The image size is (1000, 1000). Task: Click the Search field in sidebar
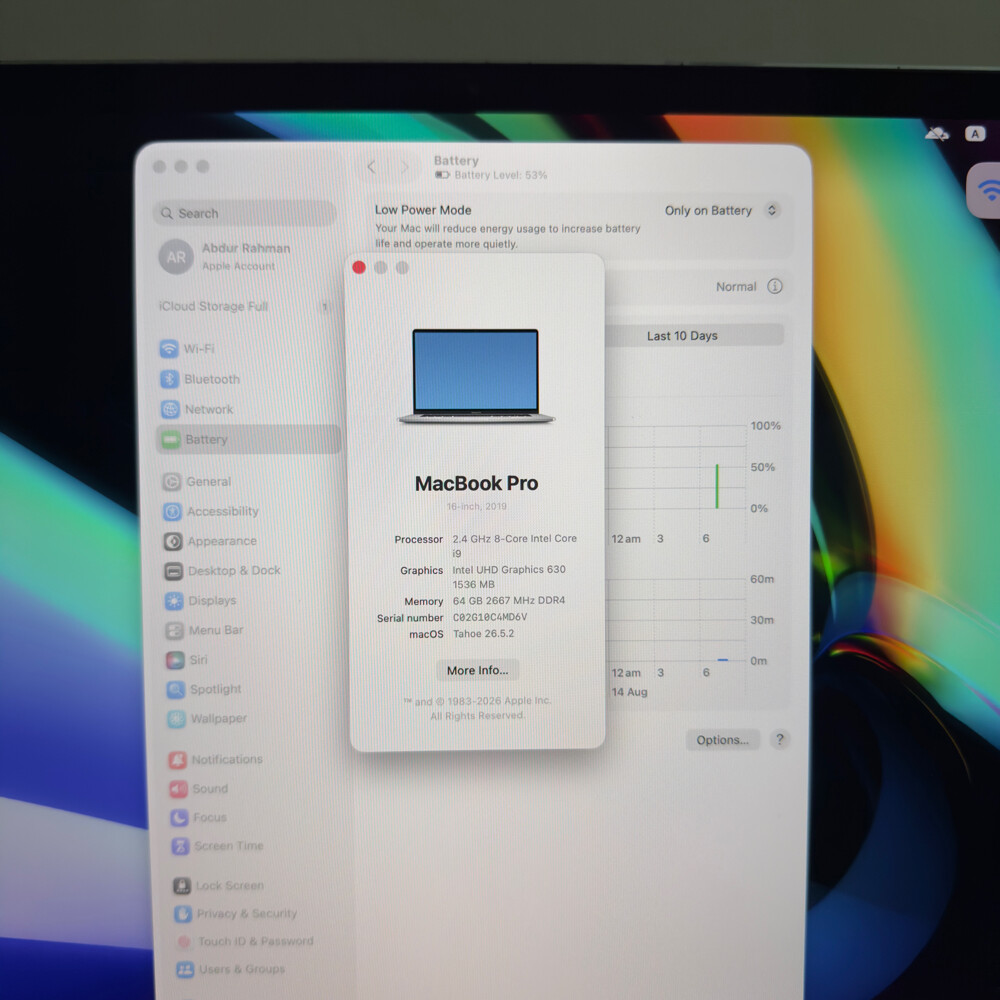244,213
